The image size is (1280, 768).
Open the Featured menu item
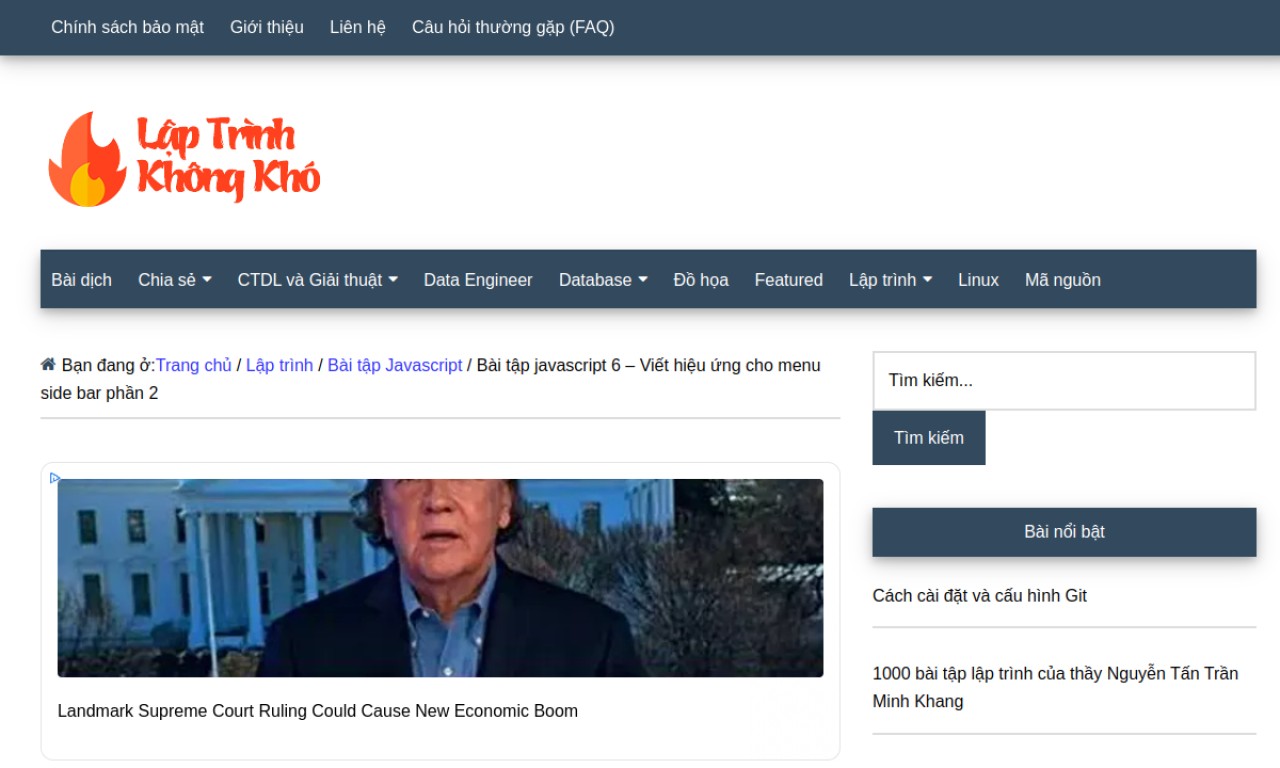[x=789, y=280]
